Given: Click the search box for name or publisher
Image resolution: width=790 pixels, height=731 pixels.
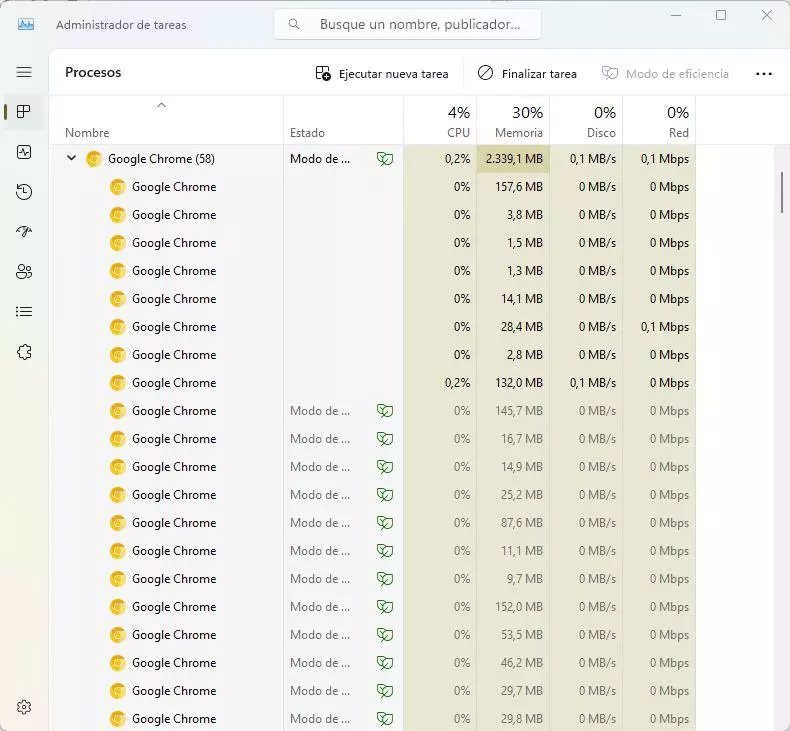Looking at the screenshot, I should click(408, 24).
